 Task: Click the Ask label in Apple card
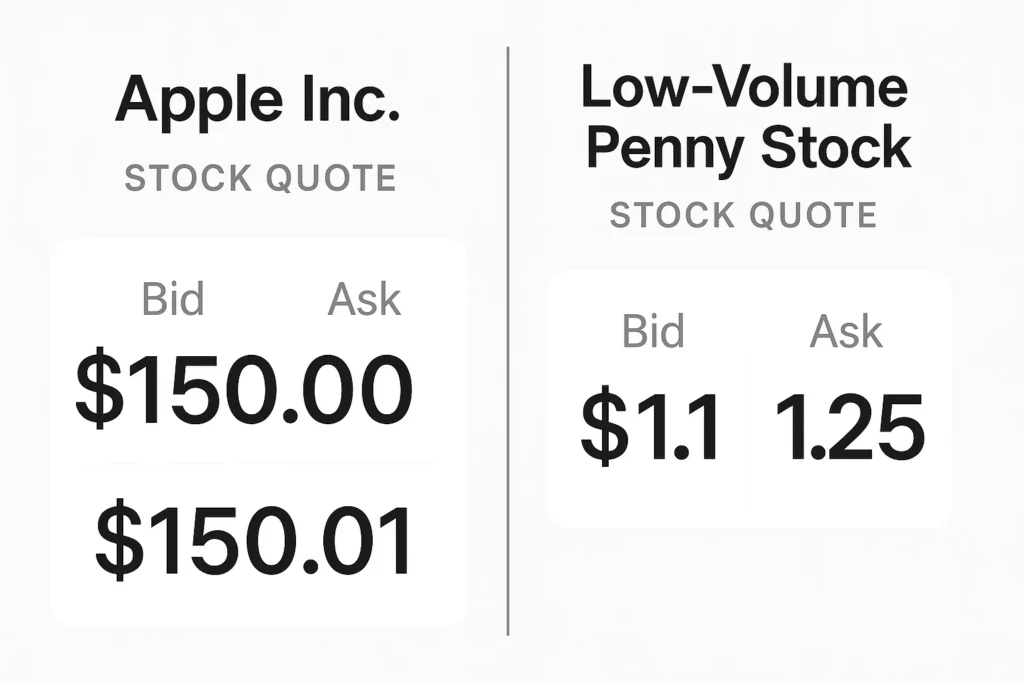[364, 299]
